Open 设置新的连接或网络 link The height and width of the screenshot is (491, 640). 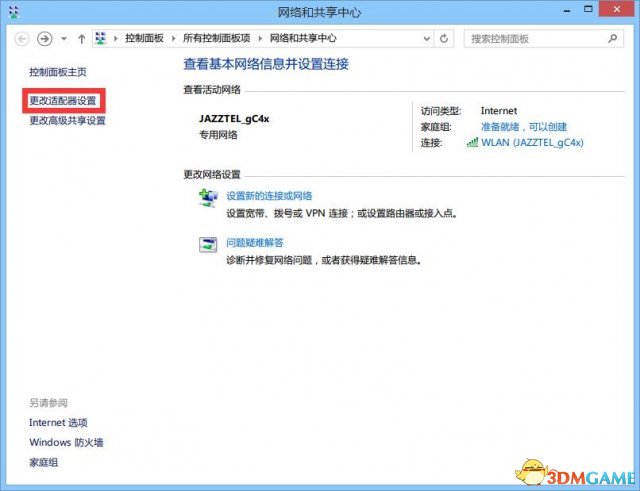[269, 196]
